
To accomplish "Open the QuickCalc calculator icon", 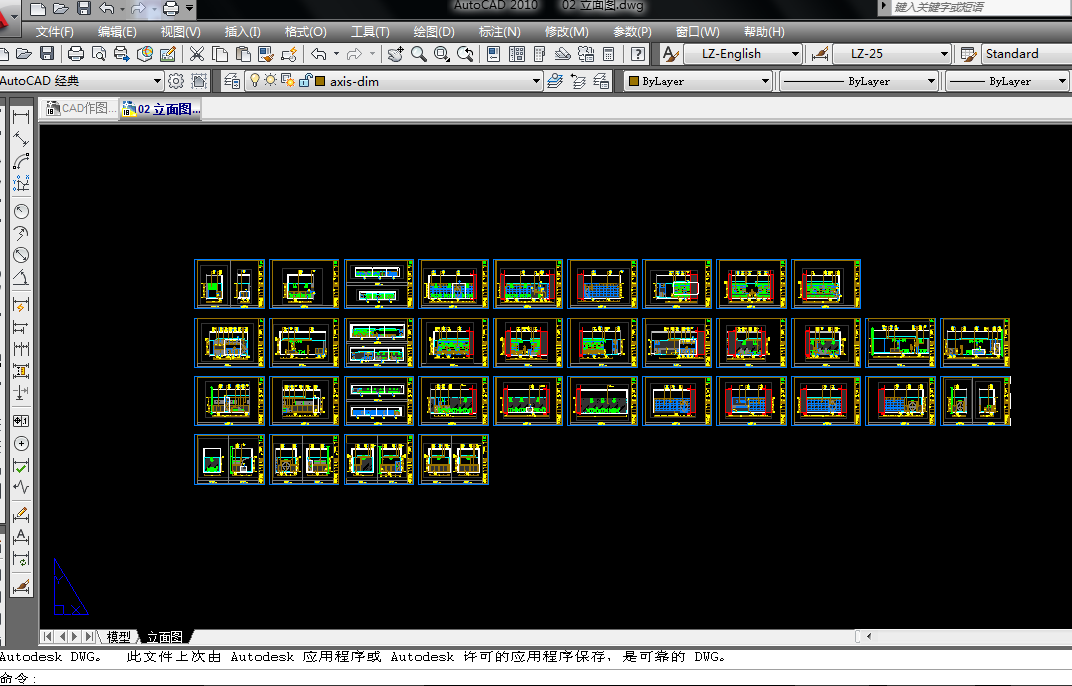I will [x=609, y=54].
